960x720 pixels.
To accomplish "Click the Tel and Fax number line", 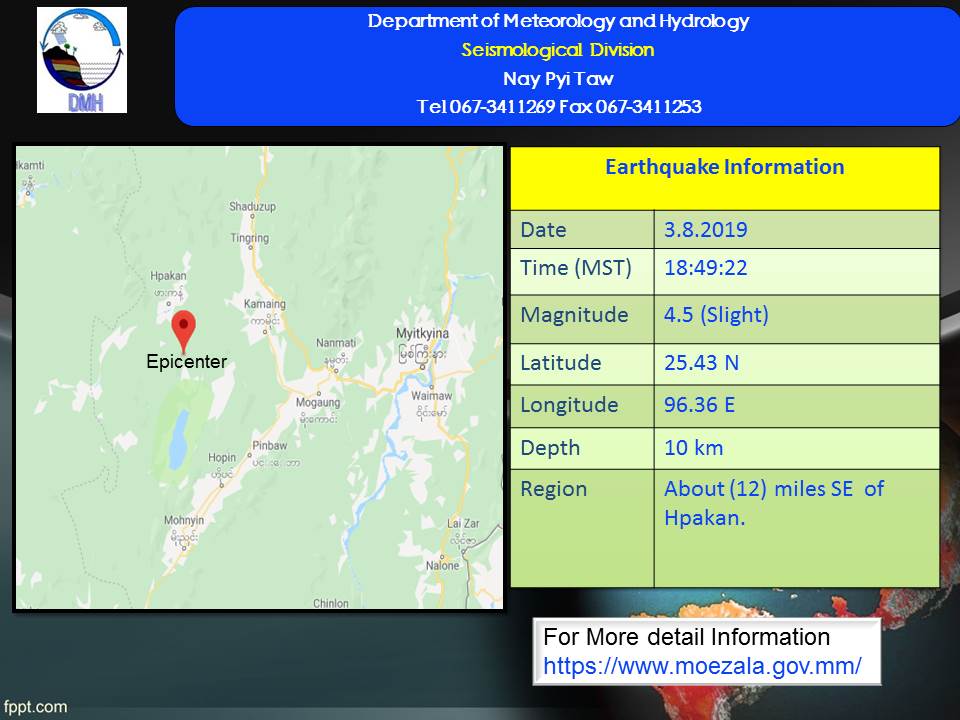I will (x=559, y=107).
